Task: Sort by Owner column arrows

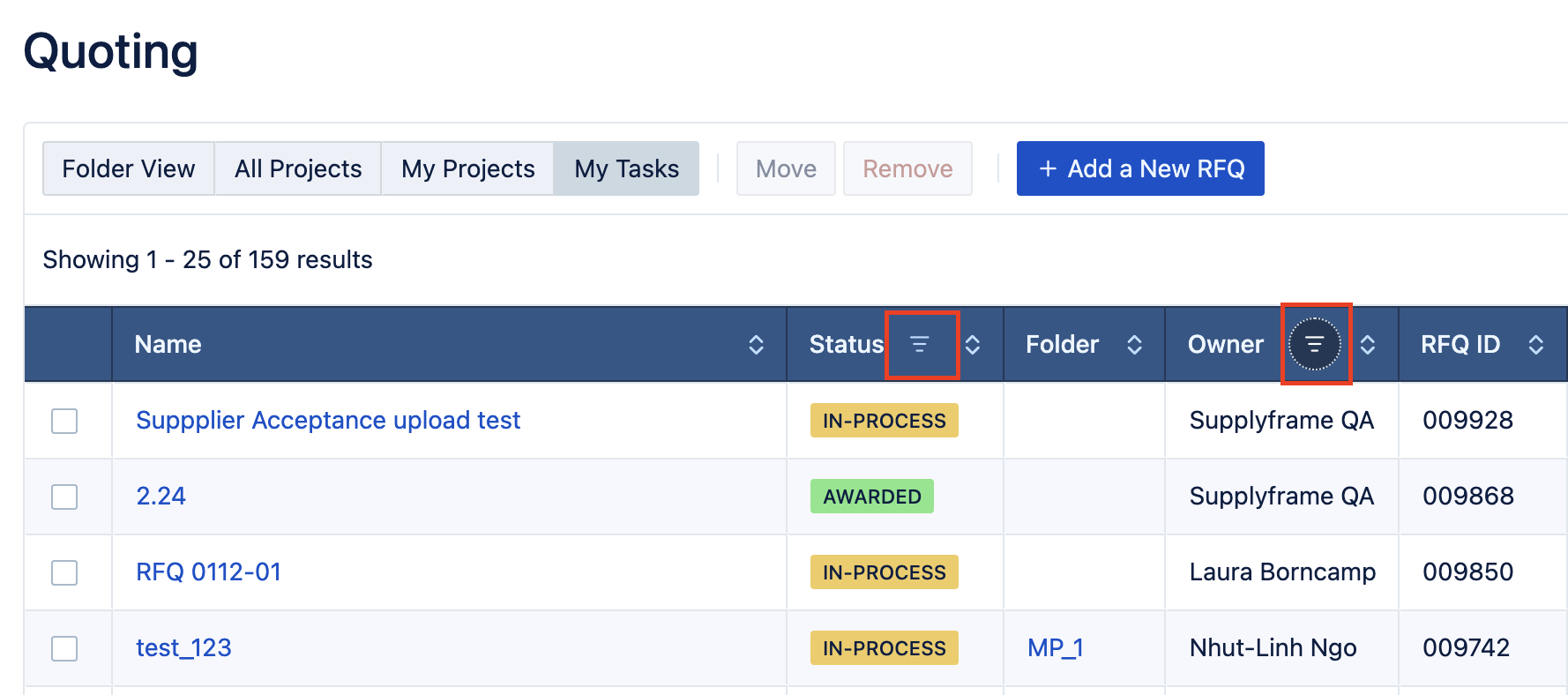Action: click(x=1368, y=345)
